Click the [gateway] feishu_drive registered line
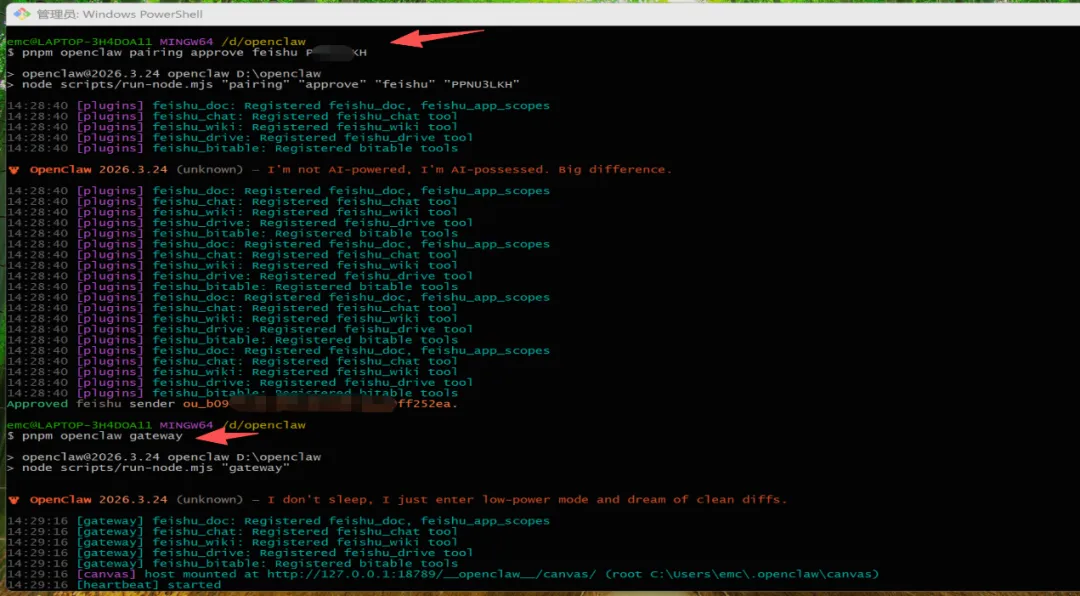1080x596 pixels. coord(240,553)
